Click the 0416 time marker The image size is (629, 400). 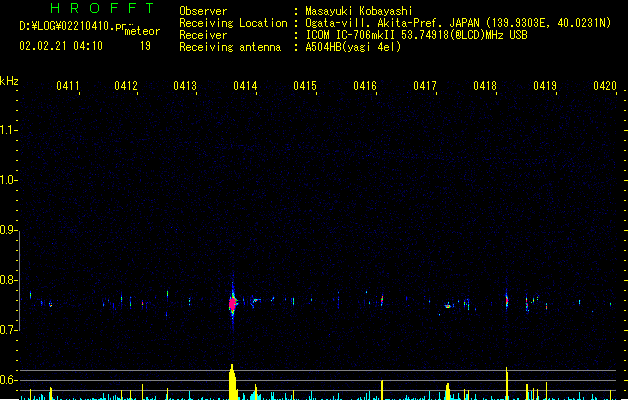[x=365, y=86]
